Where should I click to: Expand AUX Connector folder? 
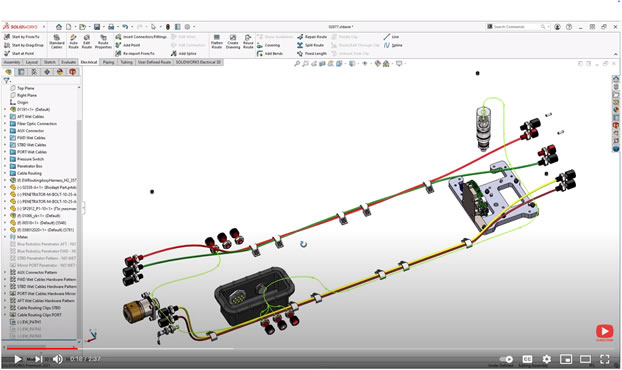5,131
